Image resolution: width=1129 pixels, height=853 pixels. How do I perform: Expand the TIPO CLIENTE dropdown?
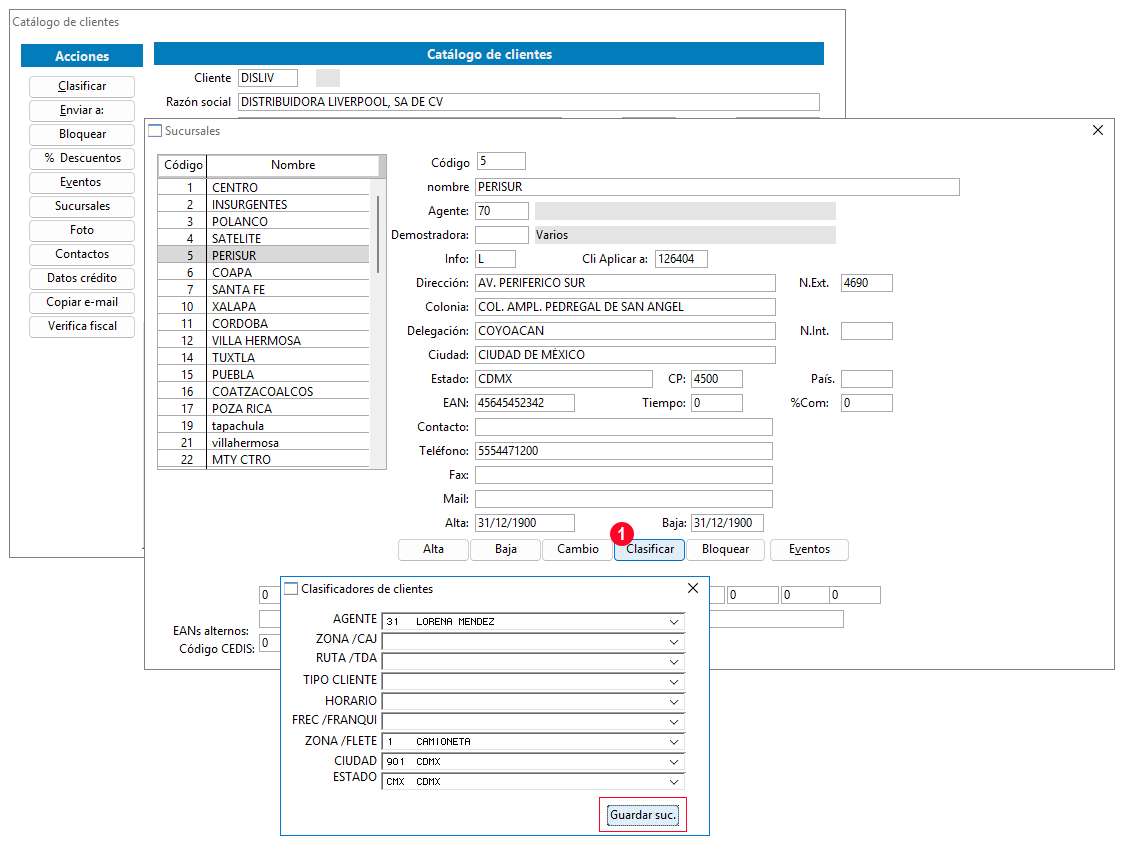(674, 682)
